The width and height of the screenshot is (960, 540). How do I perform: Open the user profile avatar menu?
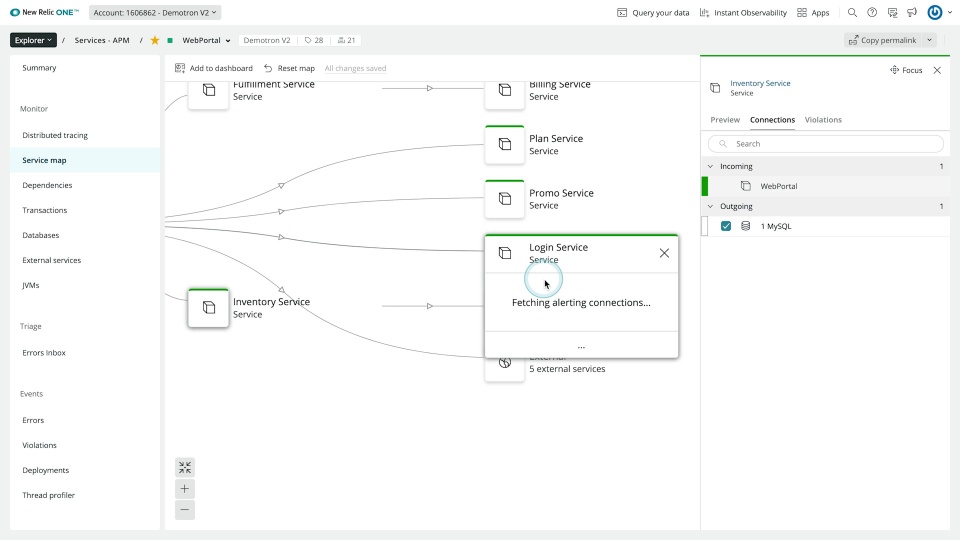pos(939,12)
